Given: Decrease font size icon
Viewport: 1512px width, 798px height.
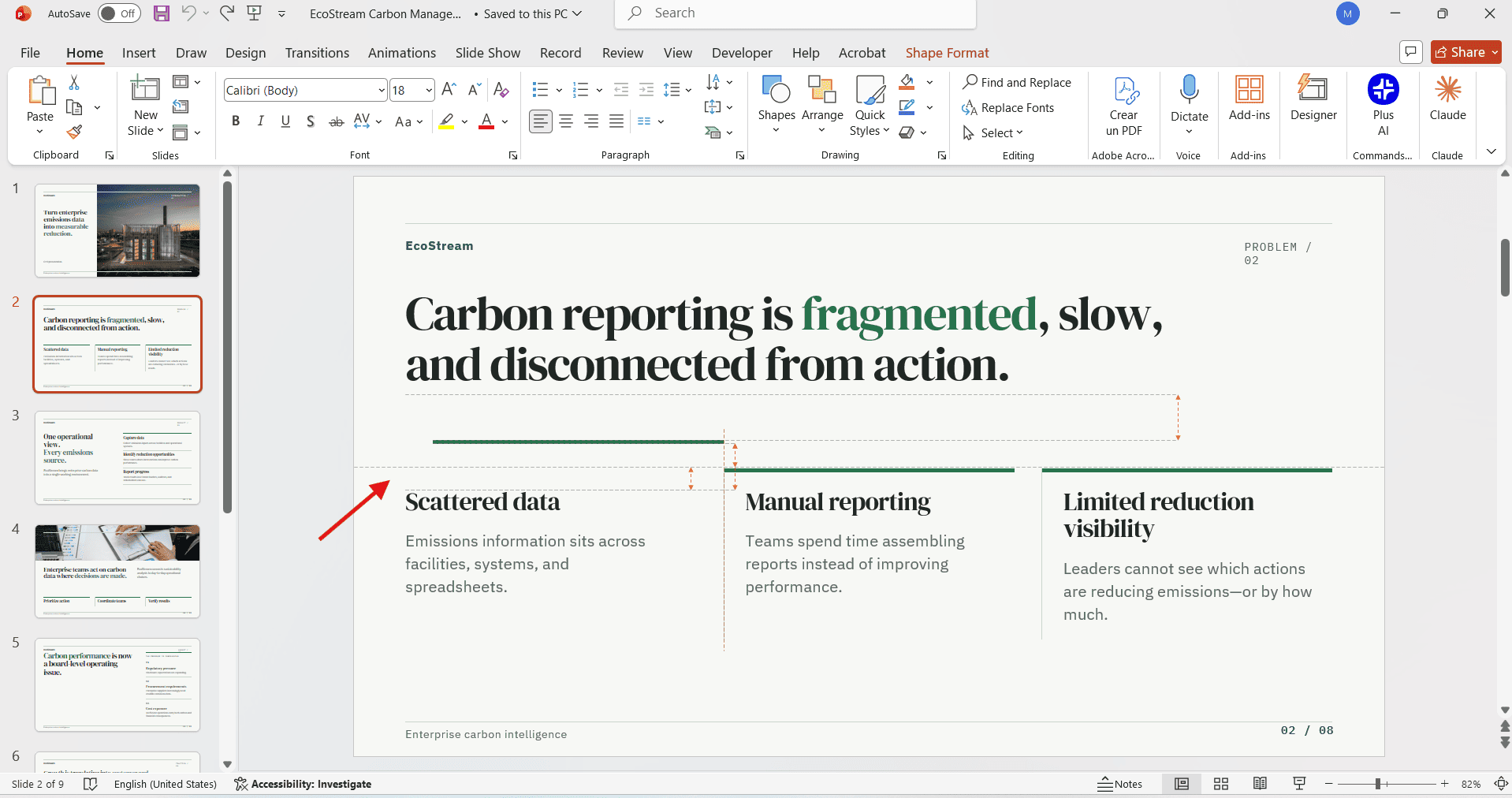Looking at the screenshot, I should pyautogui.click(x=474, y=90).
